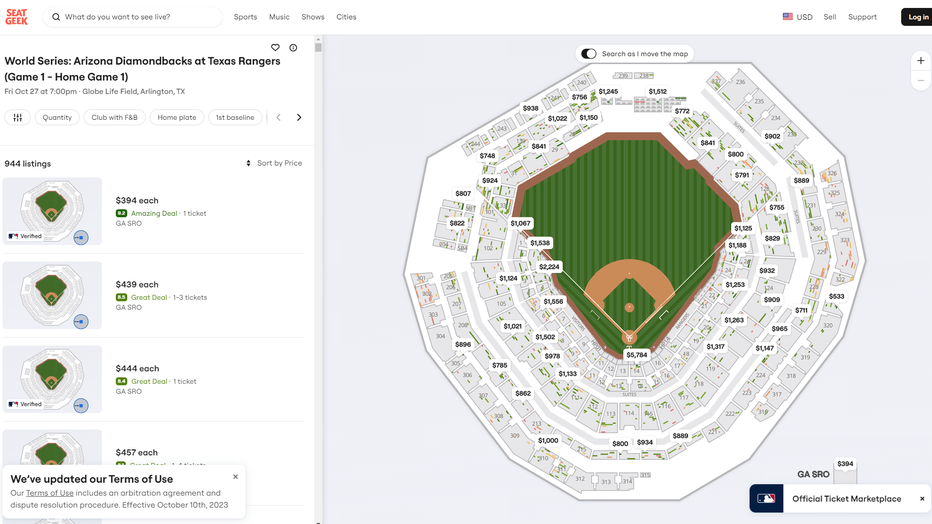Open the Sports menu
Image resolution: width=932 pixels, height=524 pixels.
pos(245,17)
